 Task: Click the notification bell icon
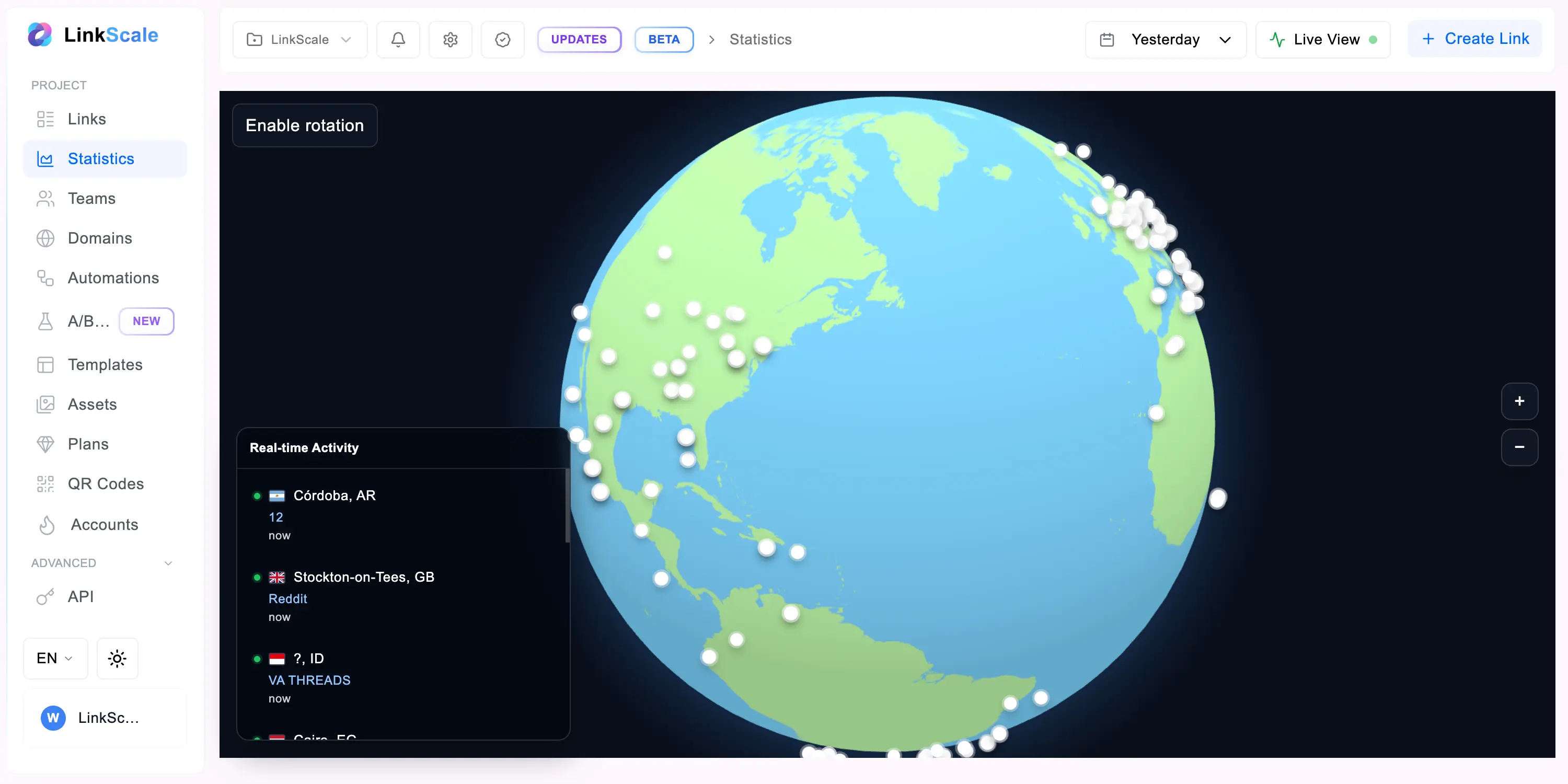coord(398,39)
